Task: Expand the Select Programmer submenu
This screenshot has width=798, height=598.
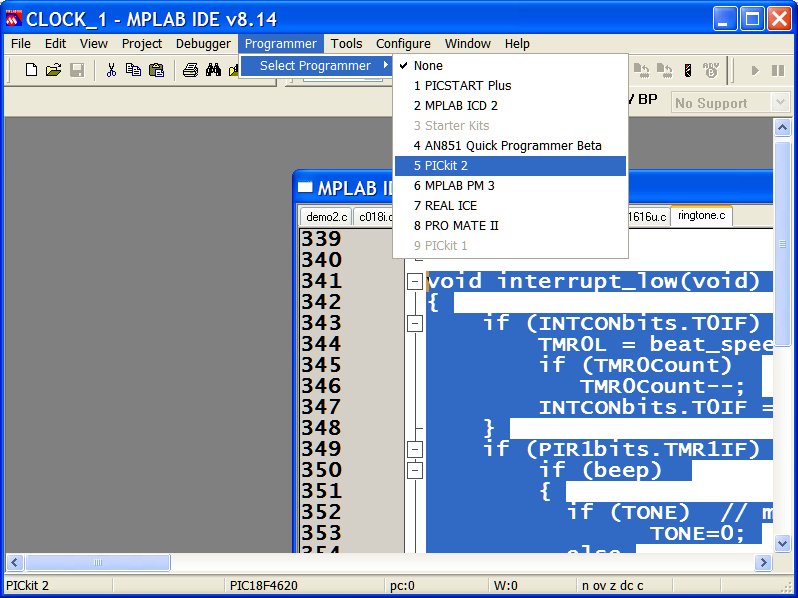Action: point(317,66)
